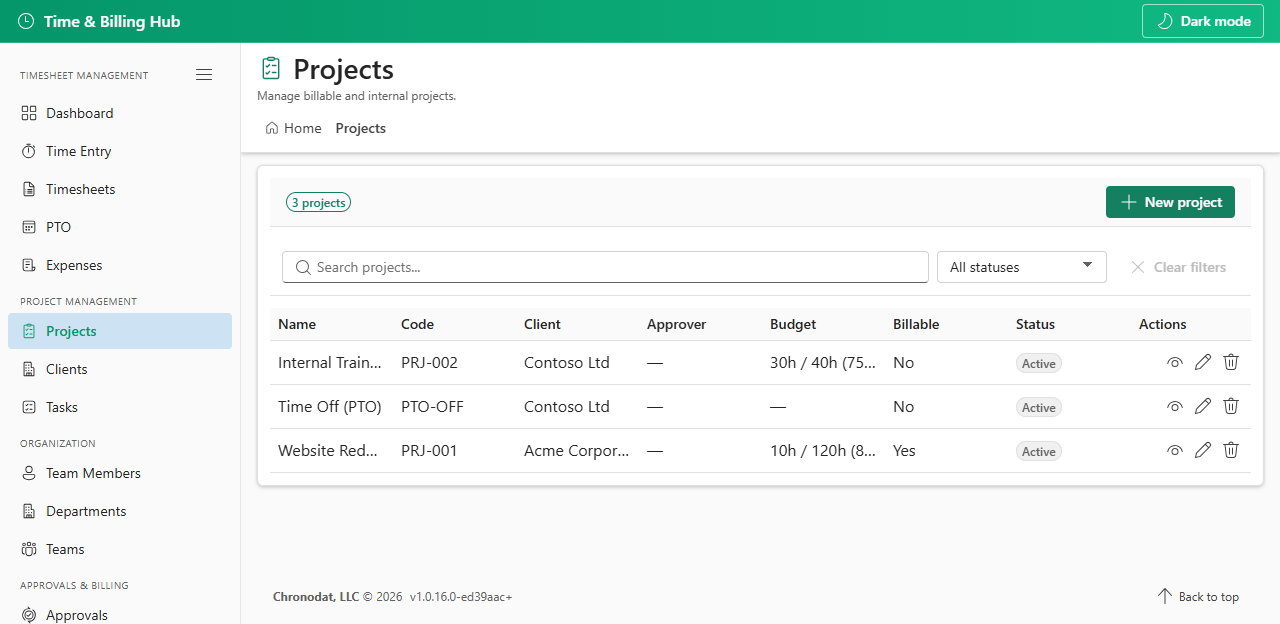This screenshot has height=624, width=1280.
Task: Click the Clients sidebar icon
Action: click(28, 369)
